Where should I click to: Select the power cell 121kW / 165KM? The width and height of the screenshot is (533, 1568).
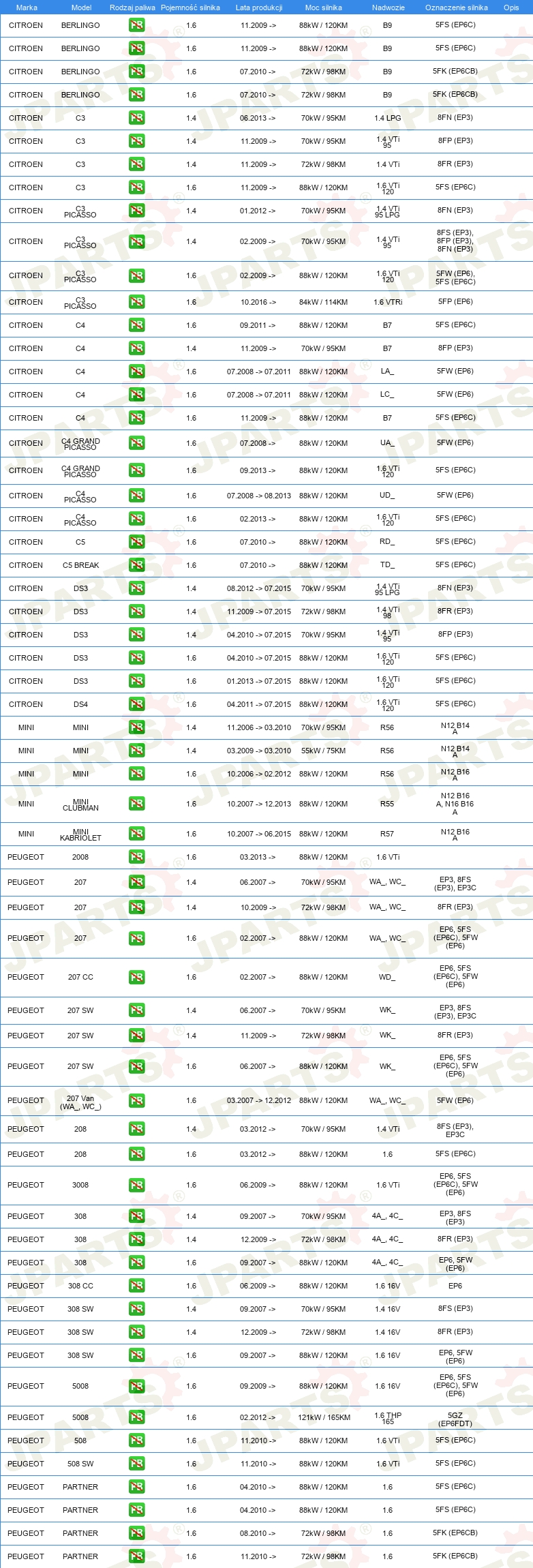click(x=324, y=1417)
